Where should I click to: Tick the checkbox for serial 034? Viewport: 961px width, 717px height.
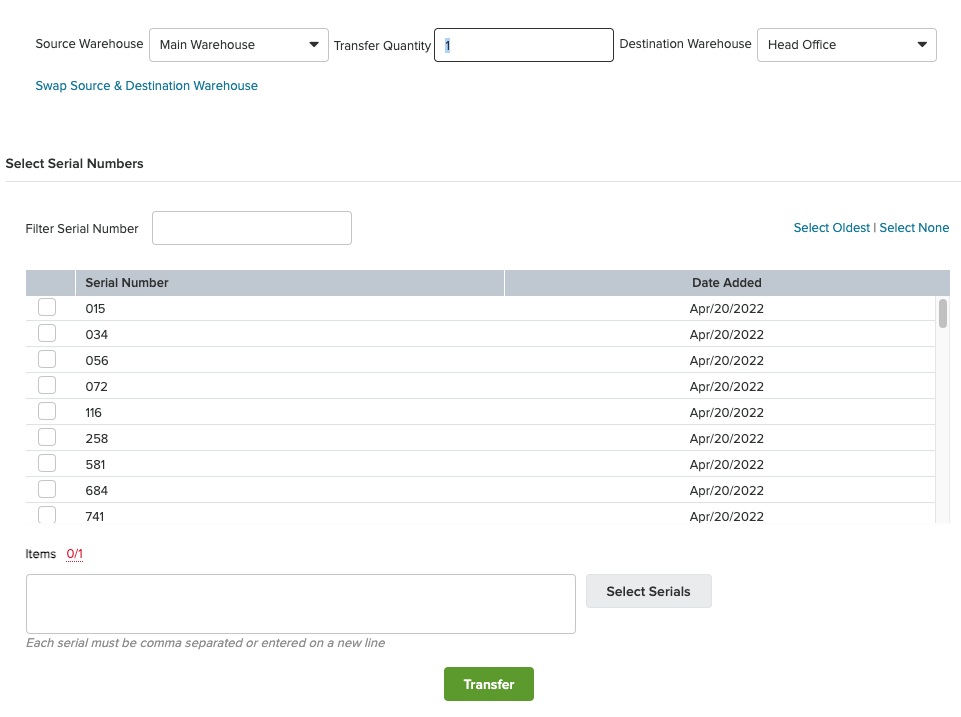coord(47,333)
